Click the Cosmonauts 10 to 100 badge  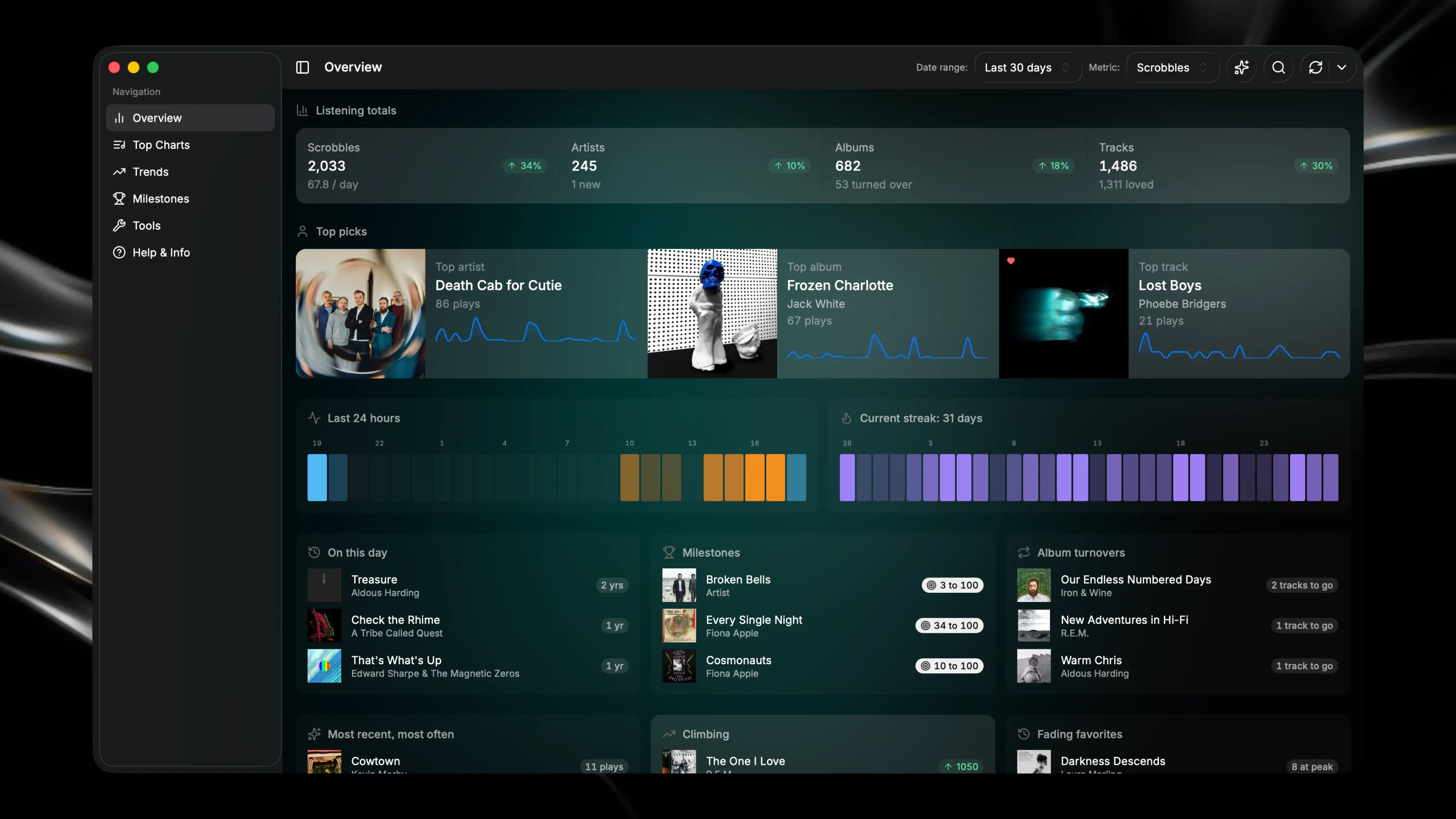click(x=950, y=666)
